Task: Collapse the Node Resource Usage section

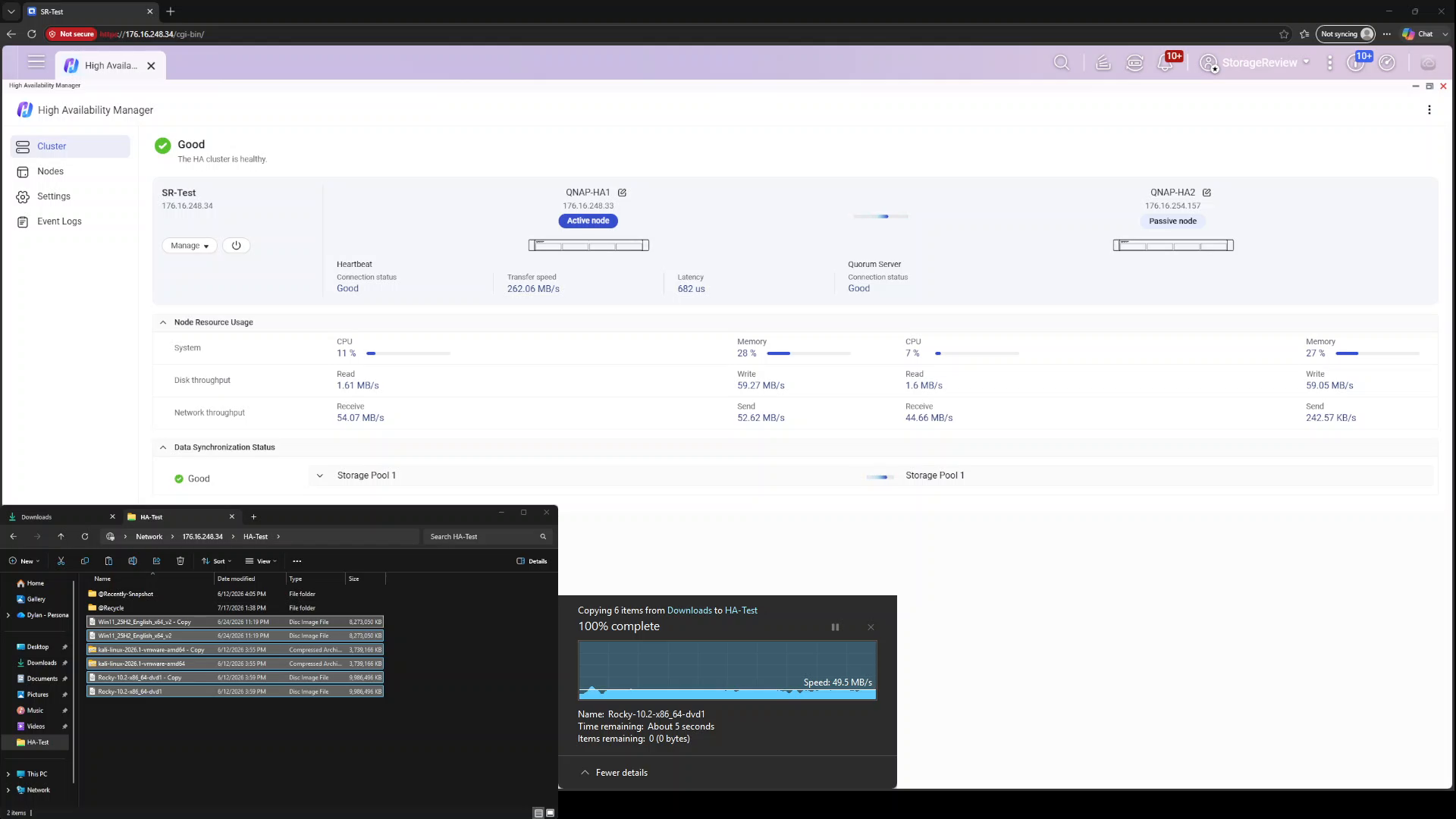Action: 163,322
